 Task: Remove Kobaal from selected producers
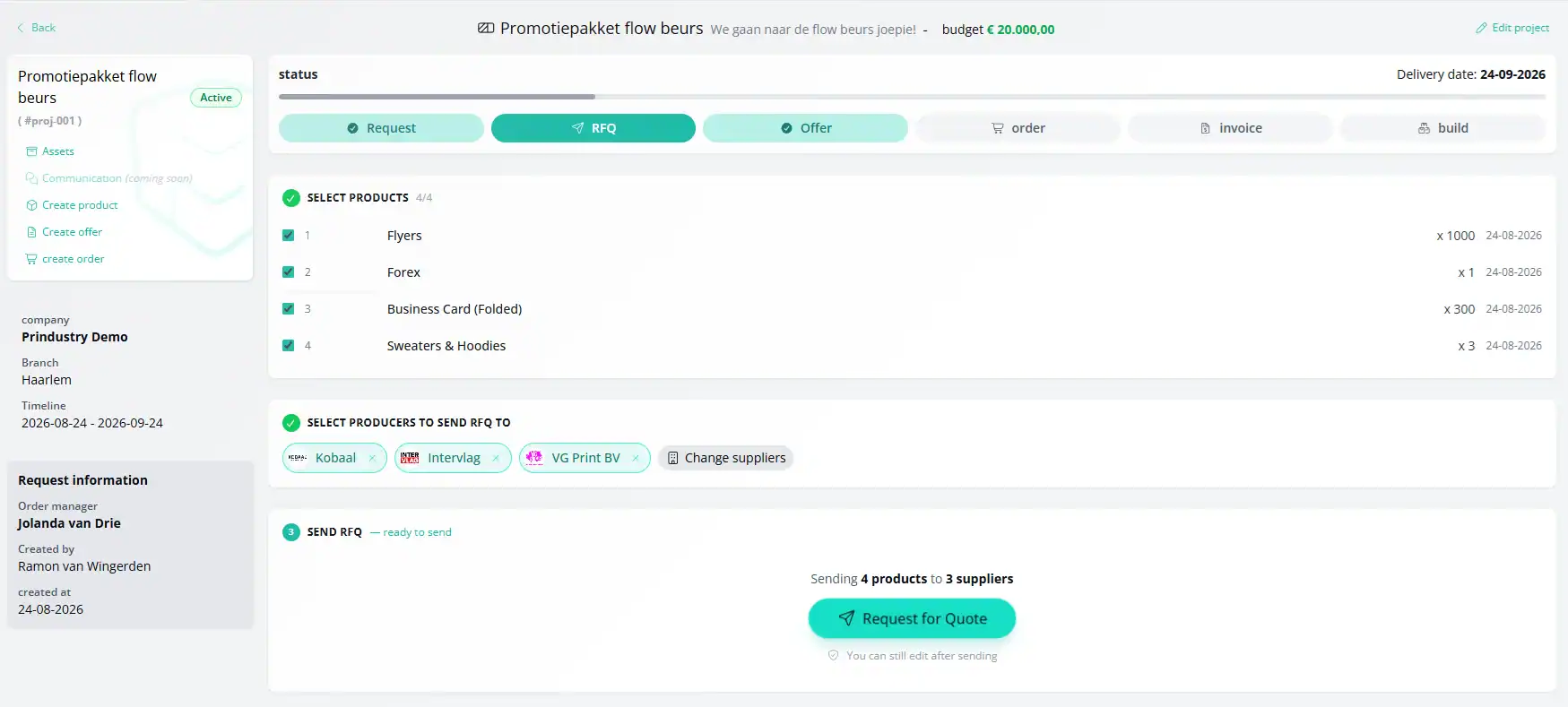pos(372,458)
